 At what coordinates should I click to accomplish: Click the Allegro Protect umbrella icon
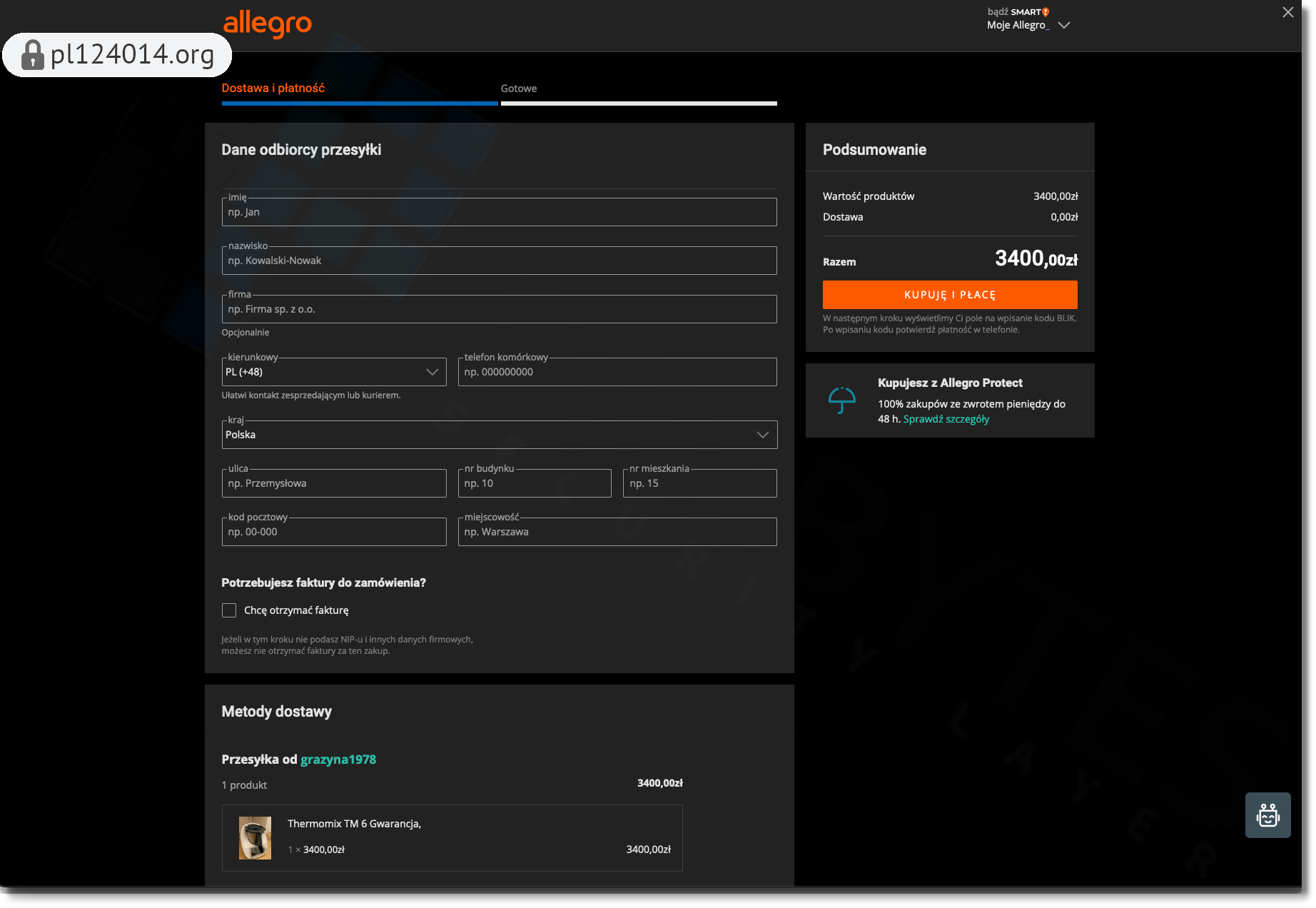pyautogui.click(x=841, y=400)
